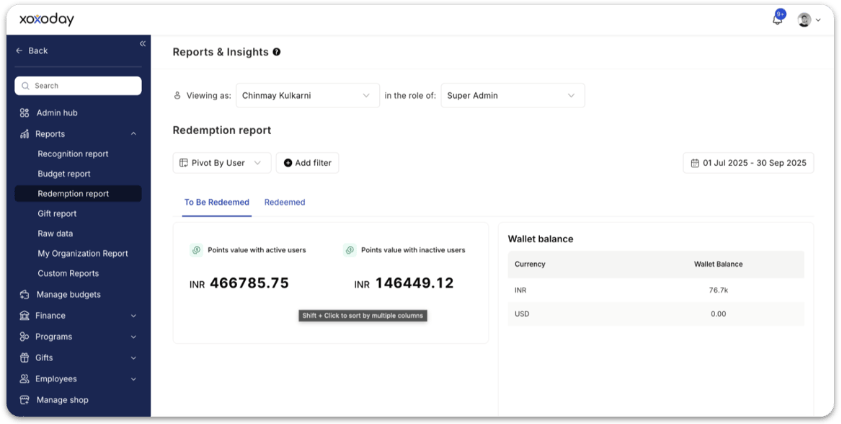The image size is (841, 424).
Task: Open the notifications bell icon
Action: 777,20
